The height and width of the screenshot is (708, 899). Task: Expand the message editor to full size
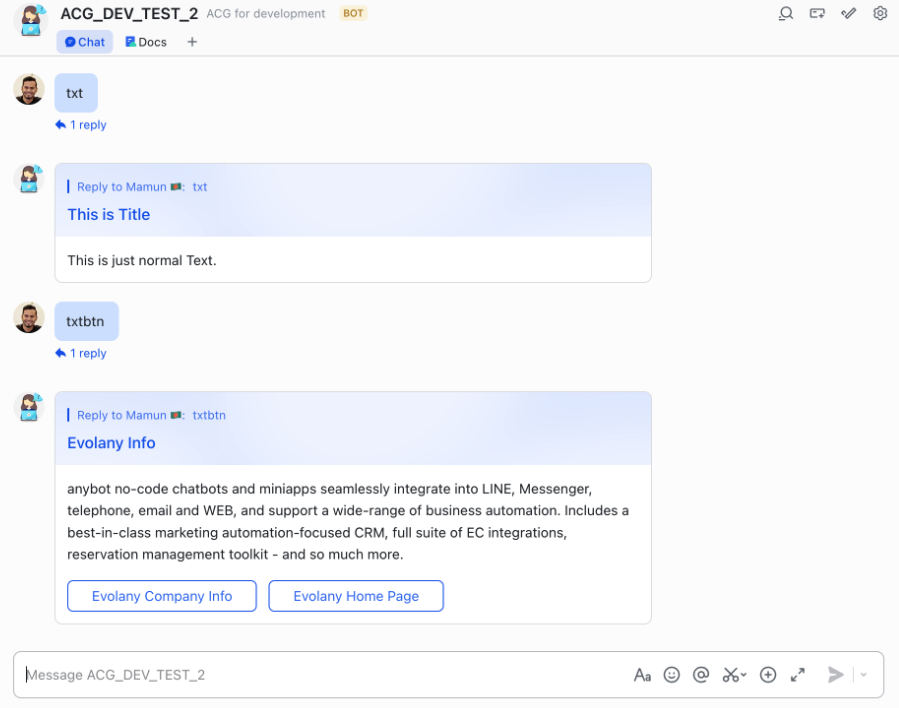click(x=798, y=675)
